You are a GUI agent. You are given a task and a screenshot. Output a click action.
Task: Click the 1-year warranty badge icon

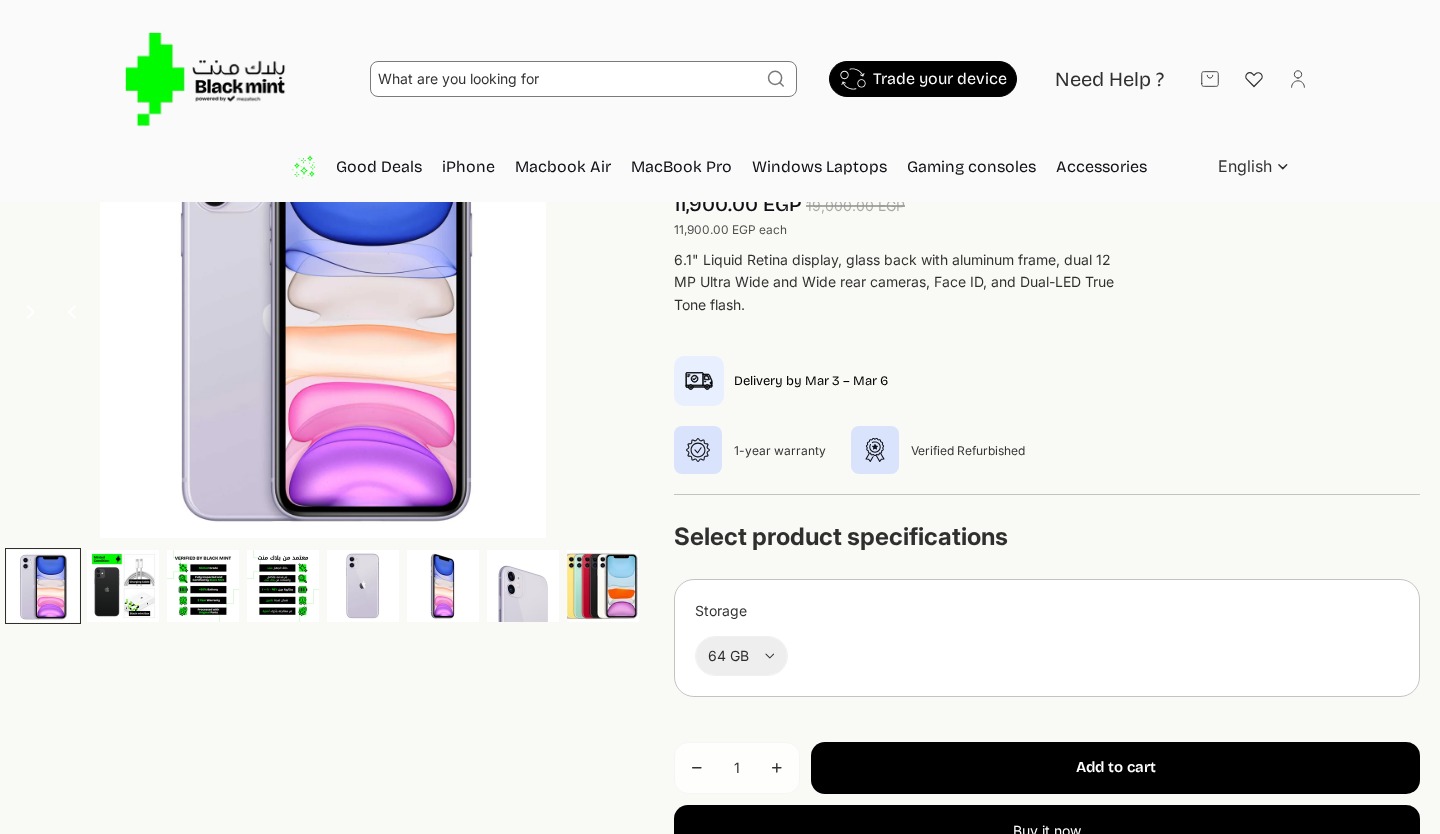[698, 450]
